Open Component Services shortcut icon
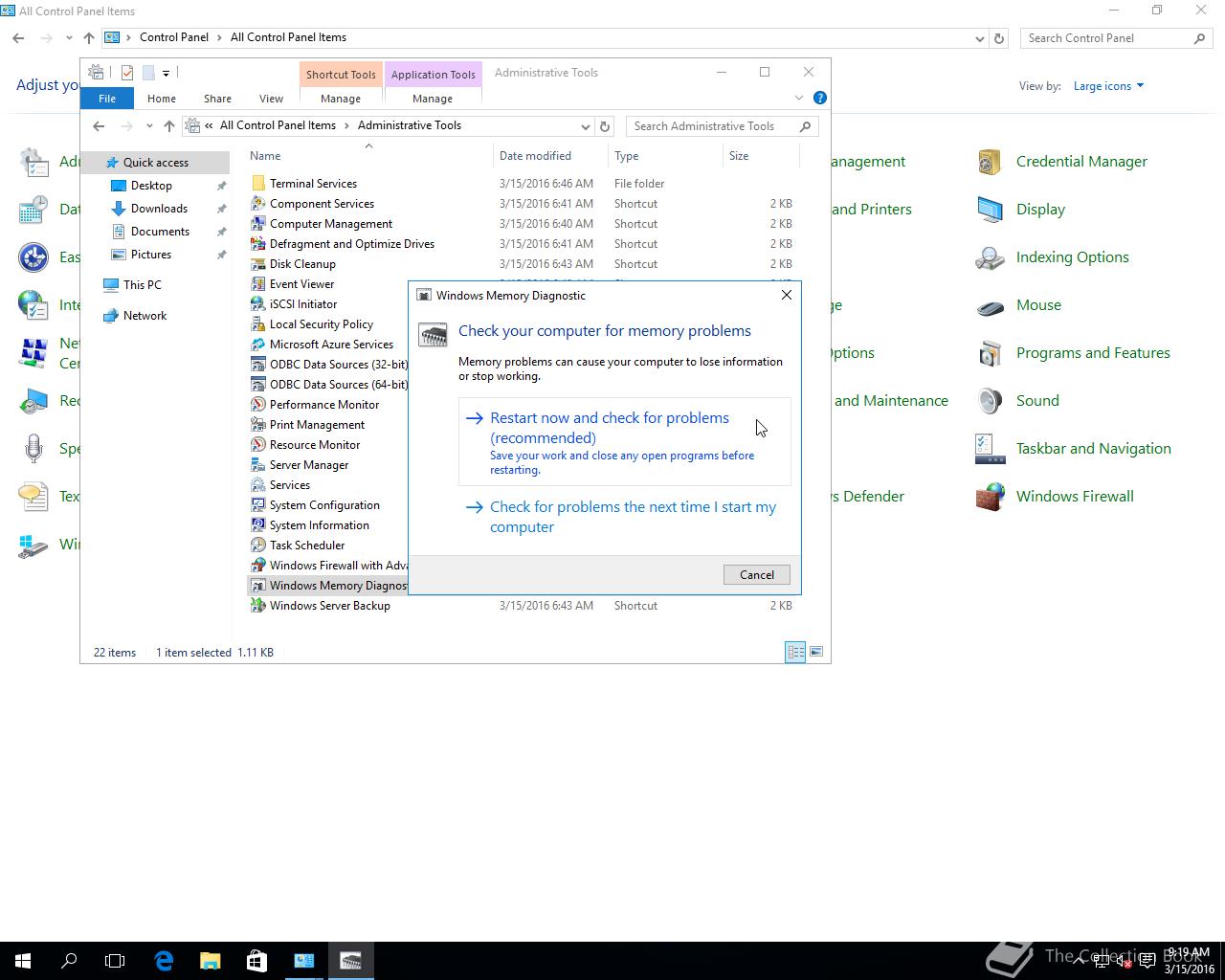 coord(257,204)
